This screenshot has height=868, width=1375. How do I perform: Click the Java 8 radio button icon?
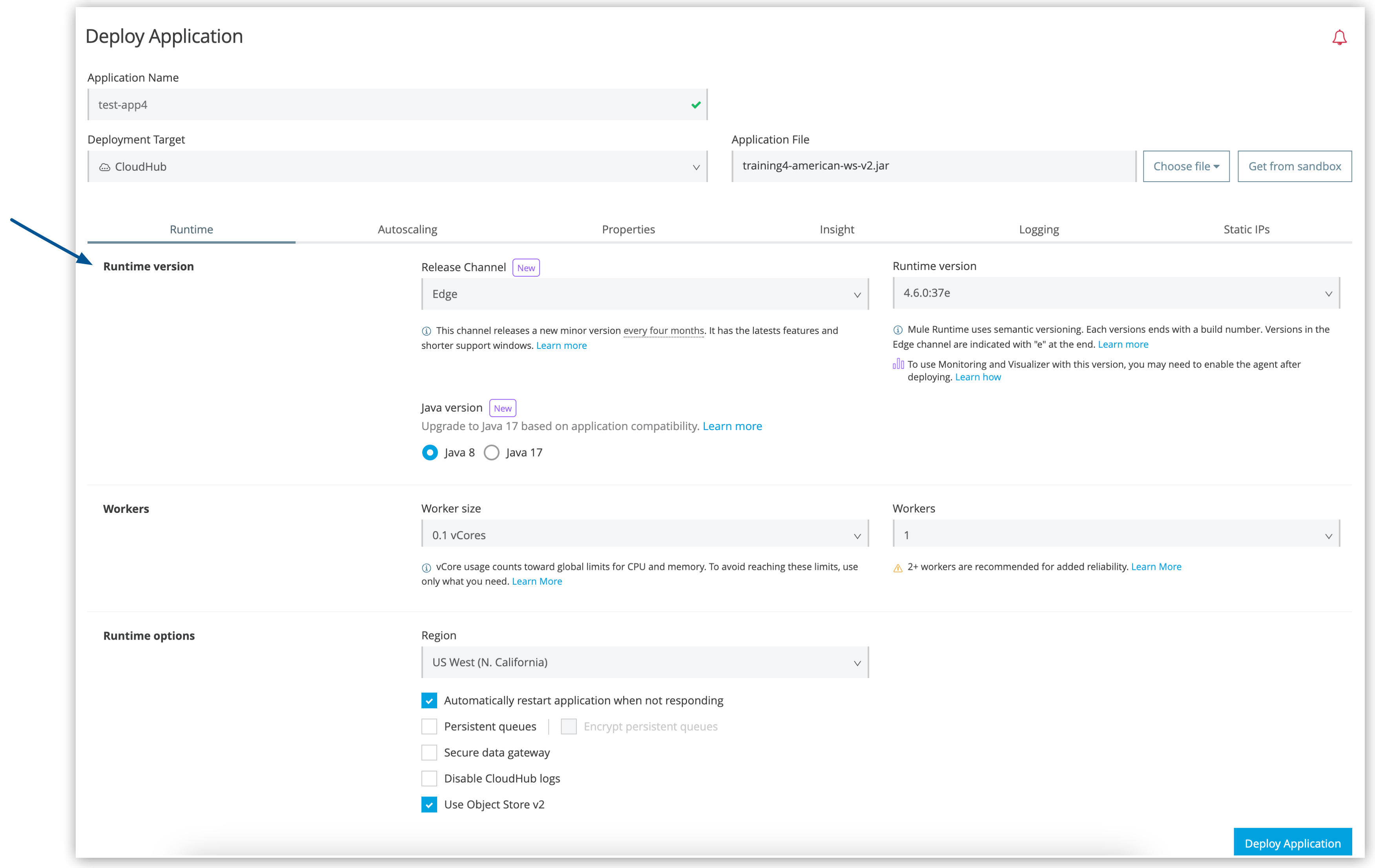point(429,452)
